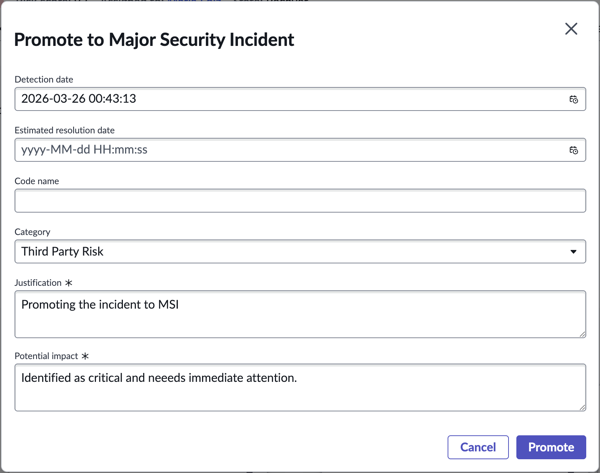Expand the Category dropdown arrow
The width and height of the screenshot is (600, 473).
pos(573,252)
